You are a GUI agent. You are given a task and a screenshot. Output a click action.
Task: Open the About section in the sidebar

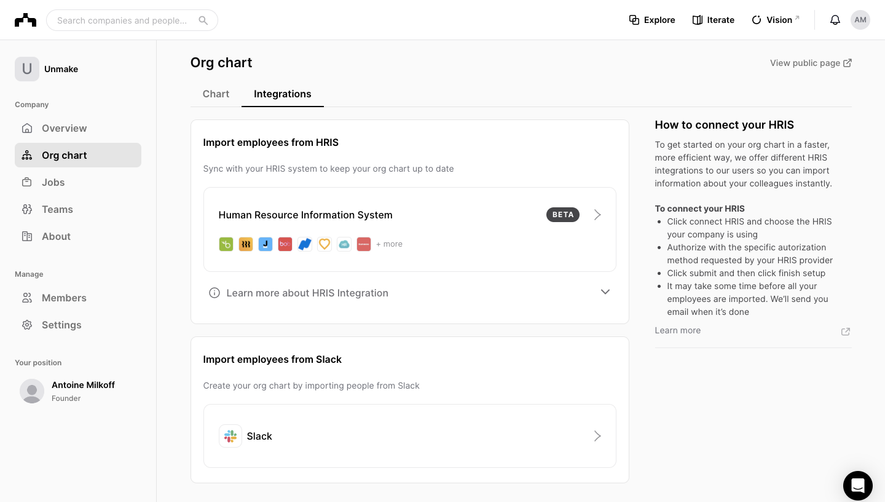point(78,237)
